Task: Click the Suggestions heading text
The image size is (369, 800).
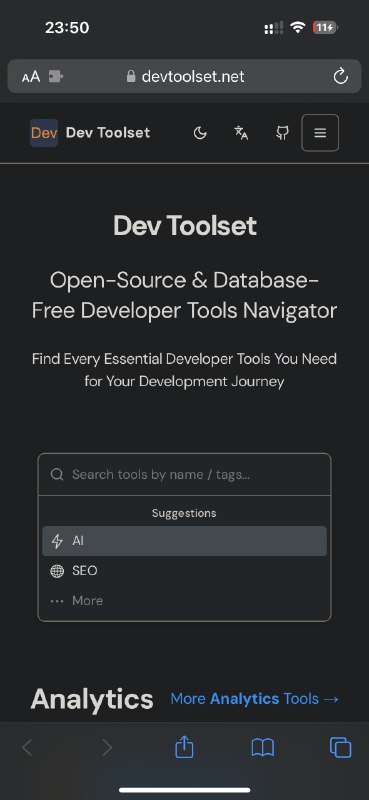Action: [x=184, y=513]
